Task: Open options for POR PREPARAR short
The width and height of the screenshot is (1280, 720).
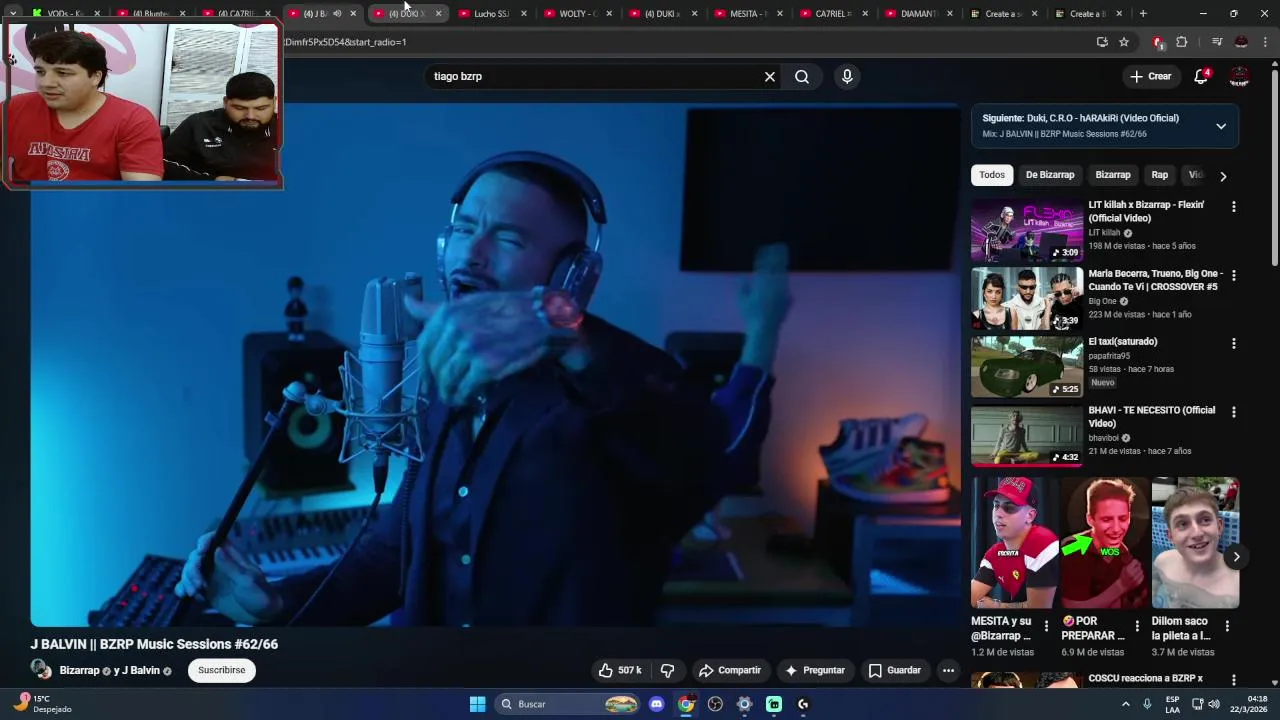Action: [1137, 626]
